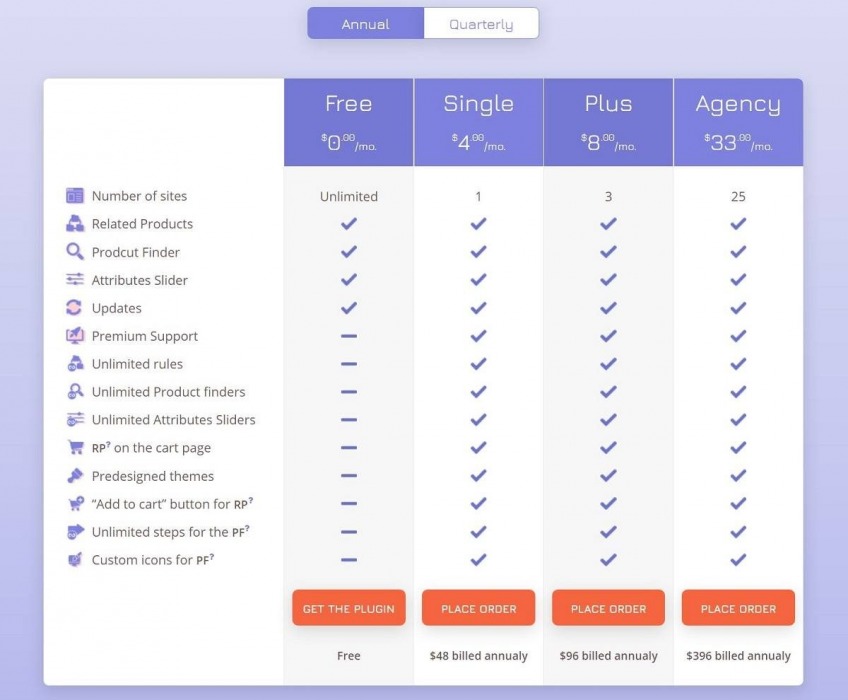Click the Predesigned themes brush icon

(75, 476)
